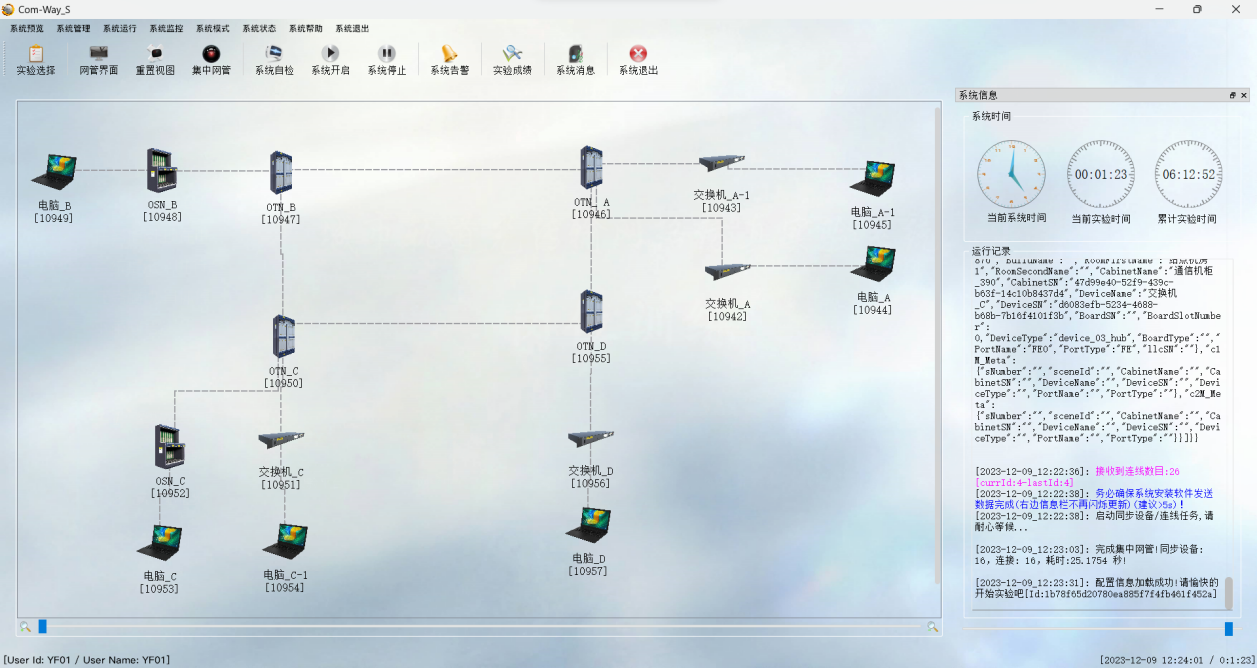Float the 系统信息 panel
Viewport: 1257px width, 668px height.
(x=1233, y=96)
